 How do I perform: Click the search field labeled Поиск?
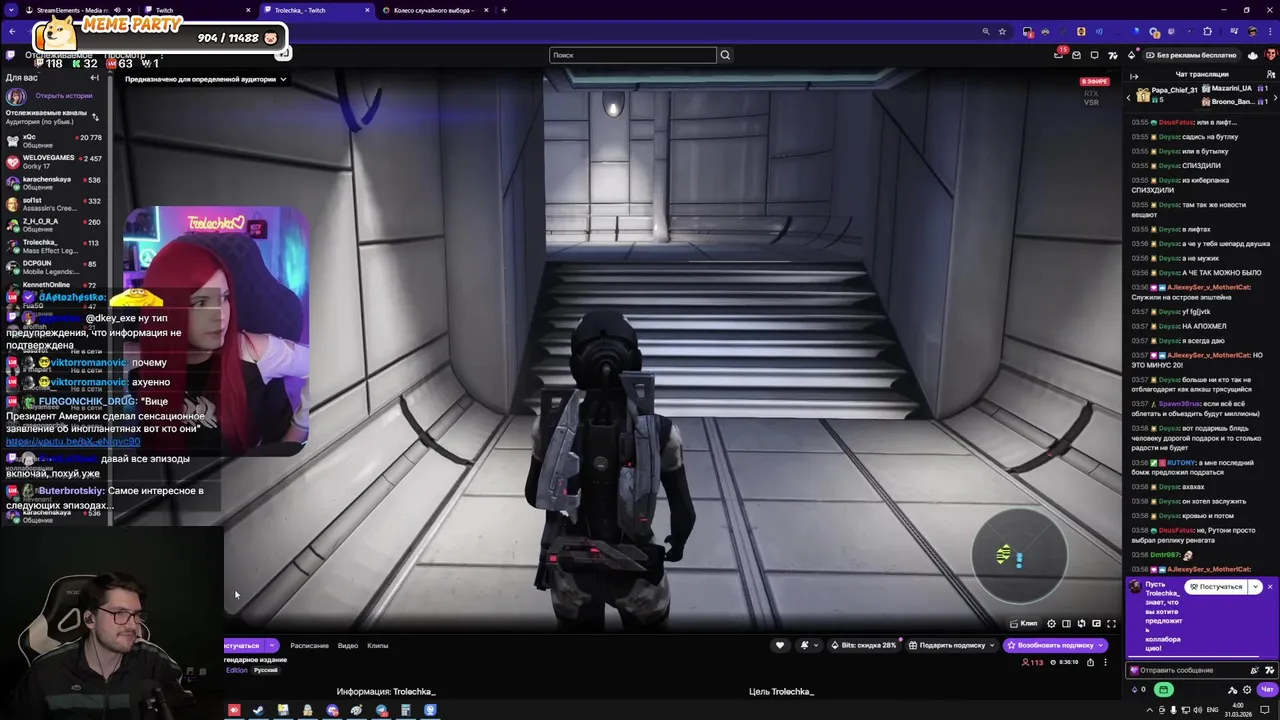click(633, 55)
